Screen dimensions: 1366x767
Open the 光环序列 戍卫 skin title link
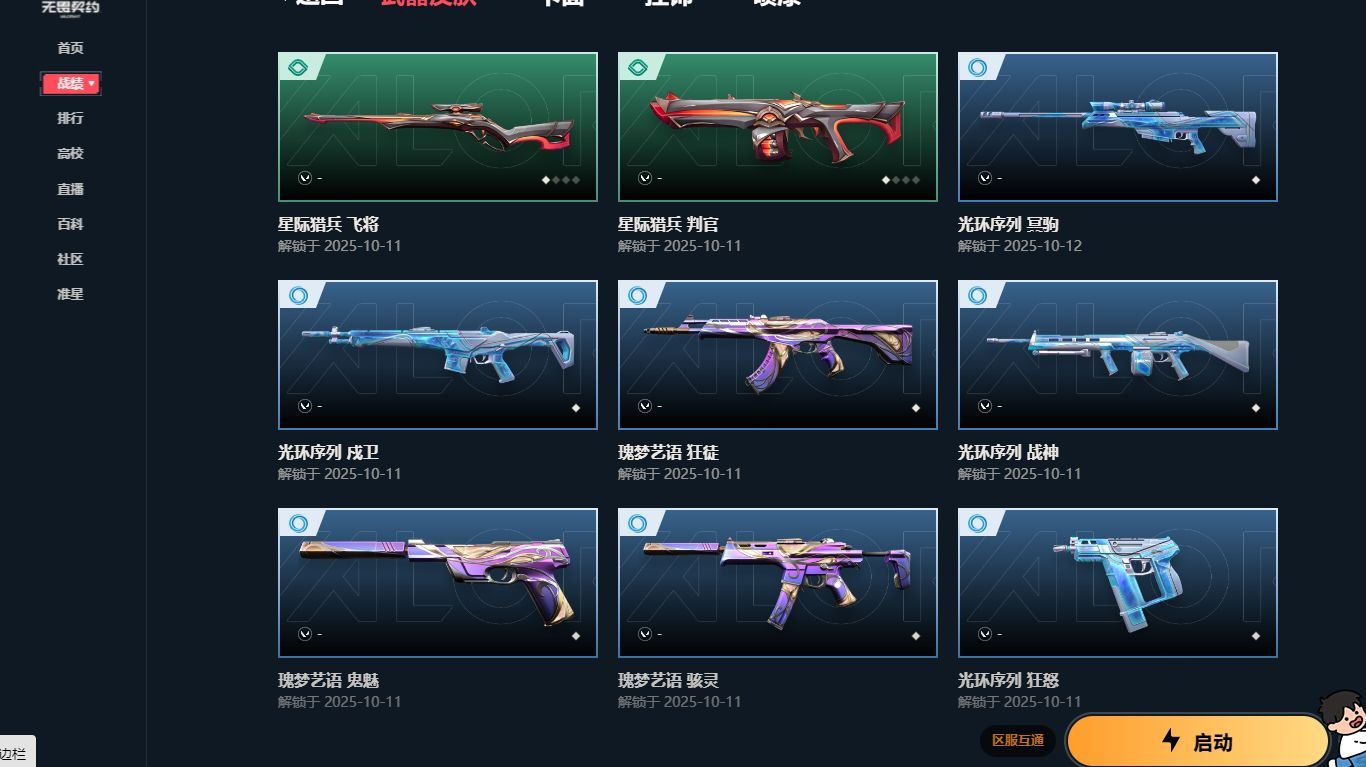(x=328, y=452)
